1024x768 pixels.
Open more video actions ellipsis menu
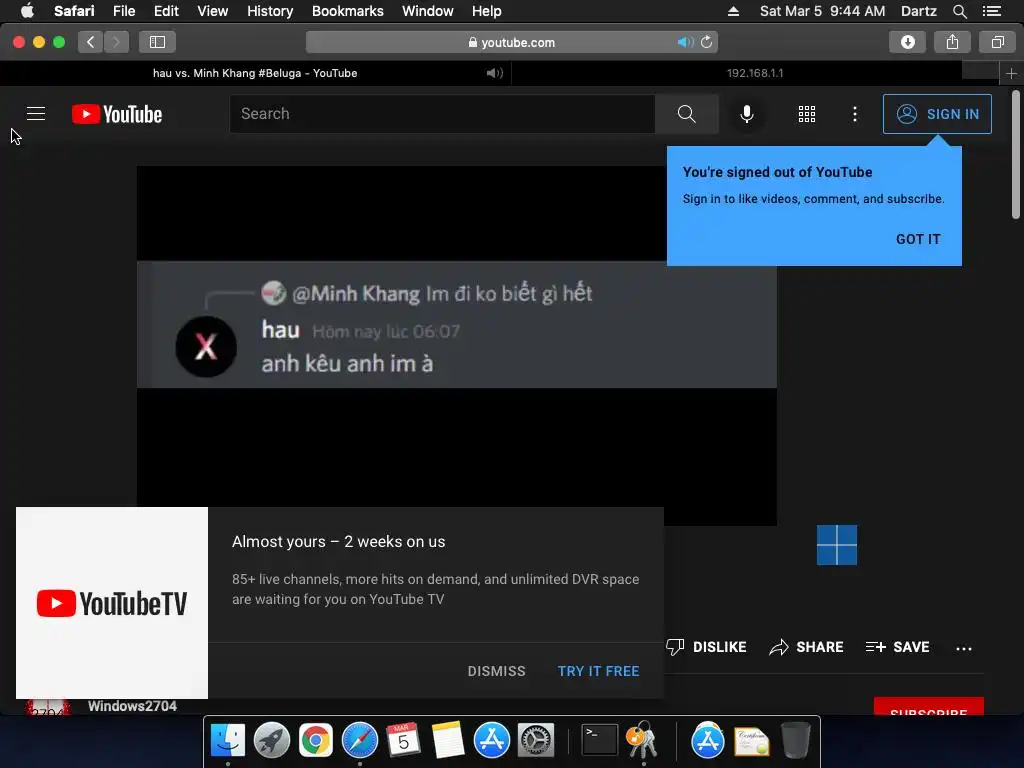click(964, 648)
